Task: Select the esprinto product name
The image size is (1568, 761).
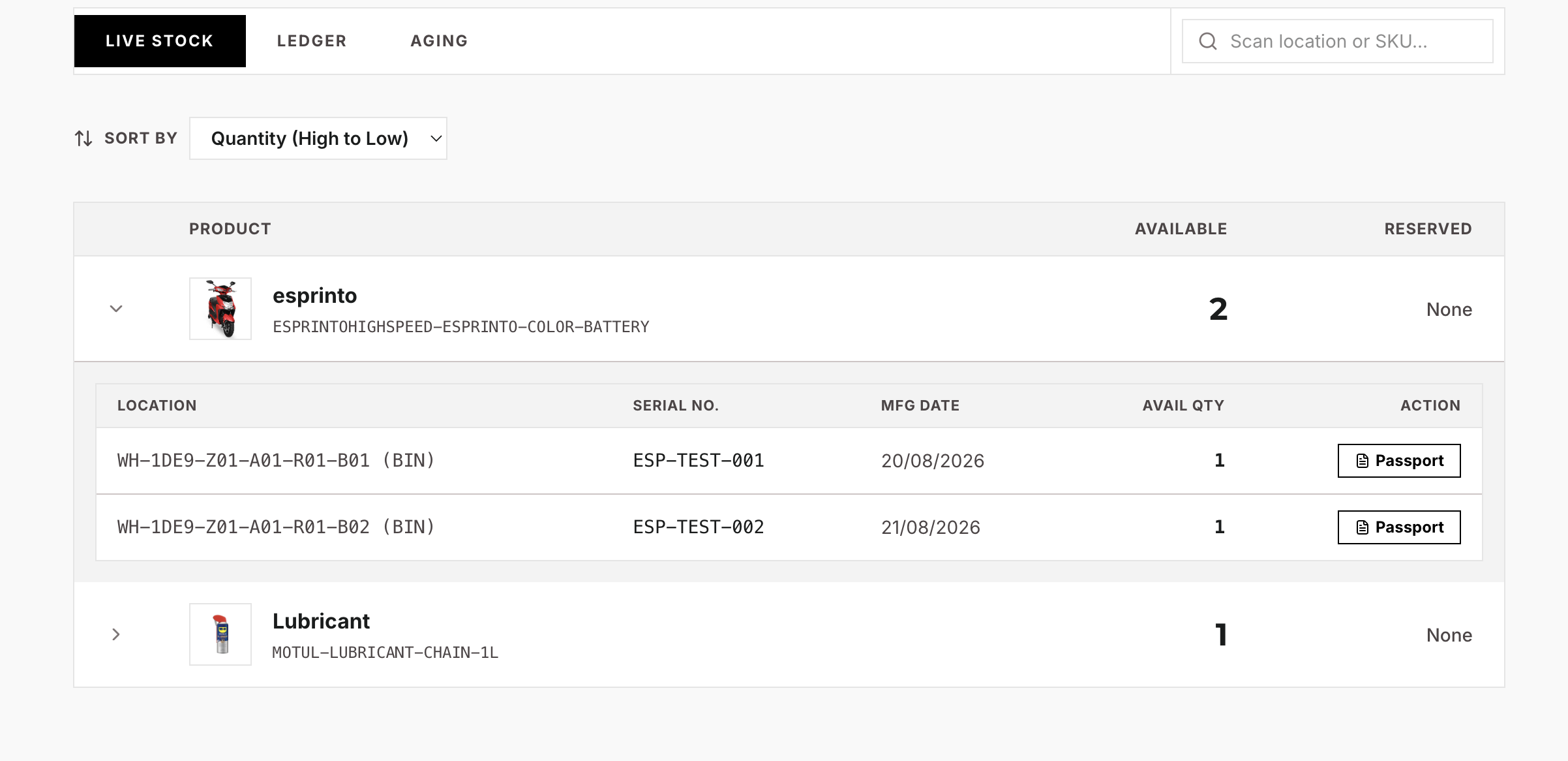Action: tap(314, 296)
